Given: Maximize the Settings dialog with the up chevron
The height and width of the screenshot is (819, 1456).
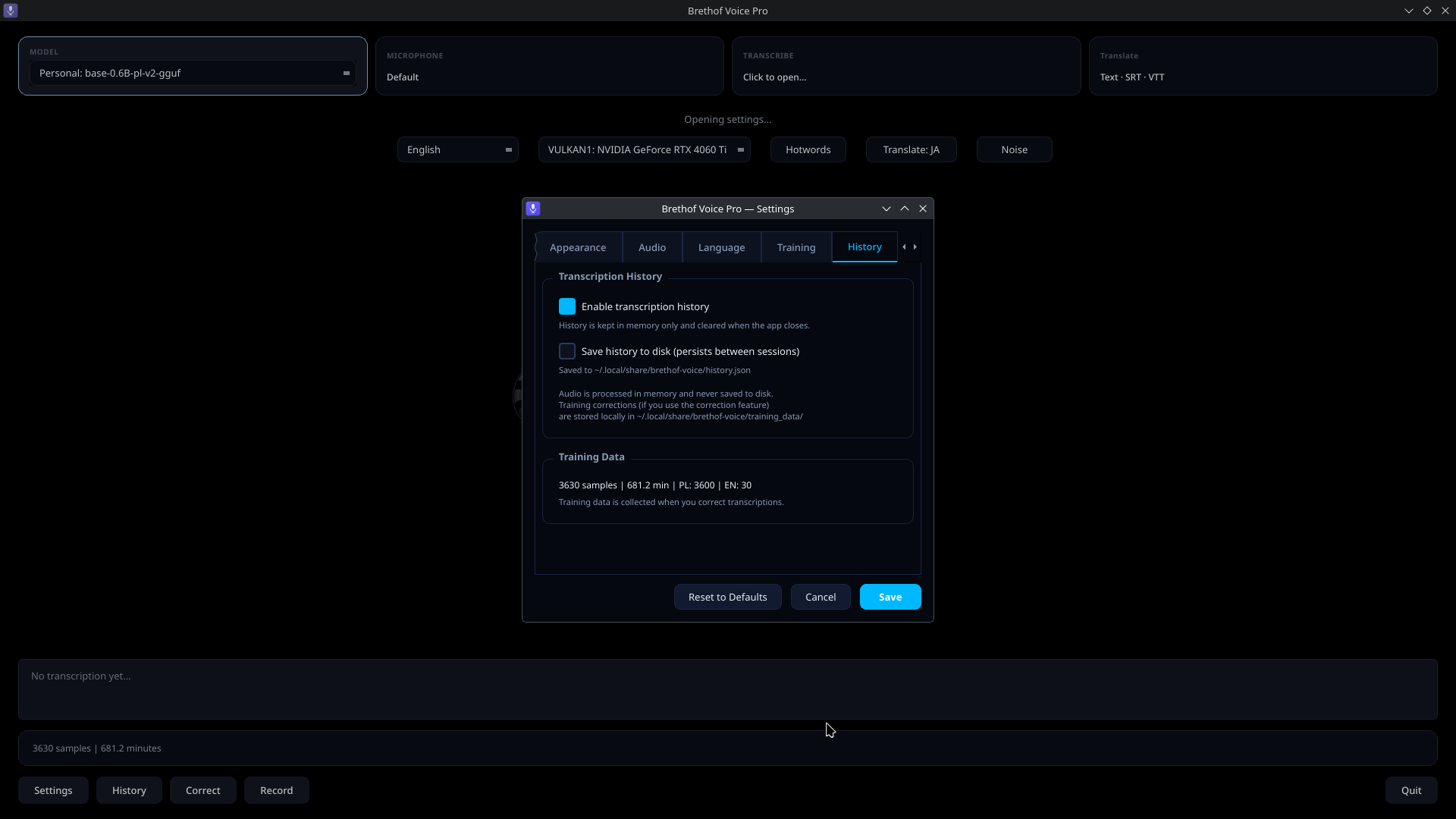Looking at the screenshot, I should [905, 209].
